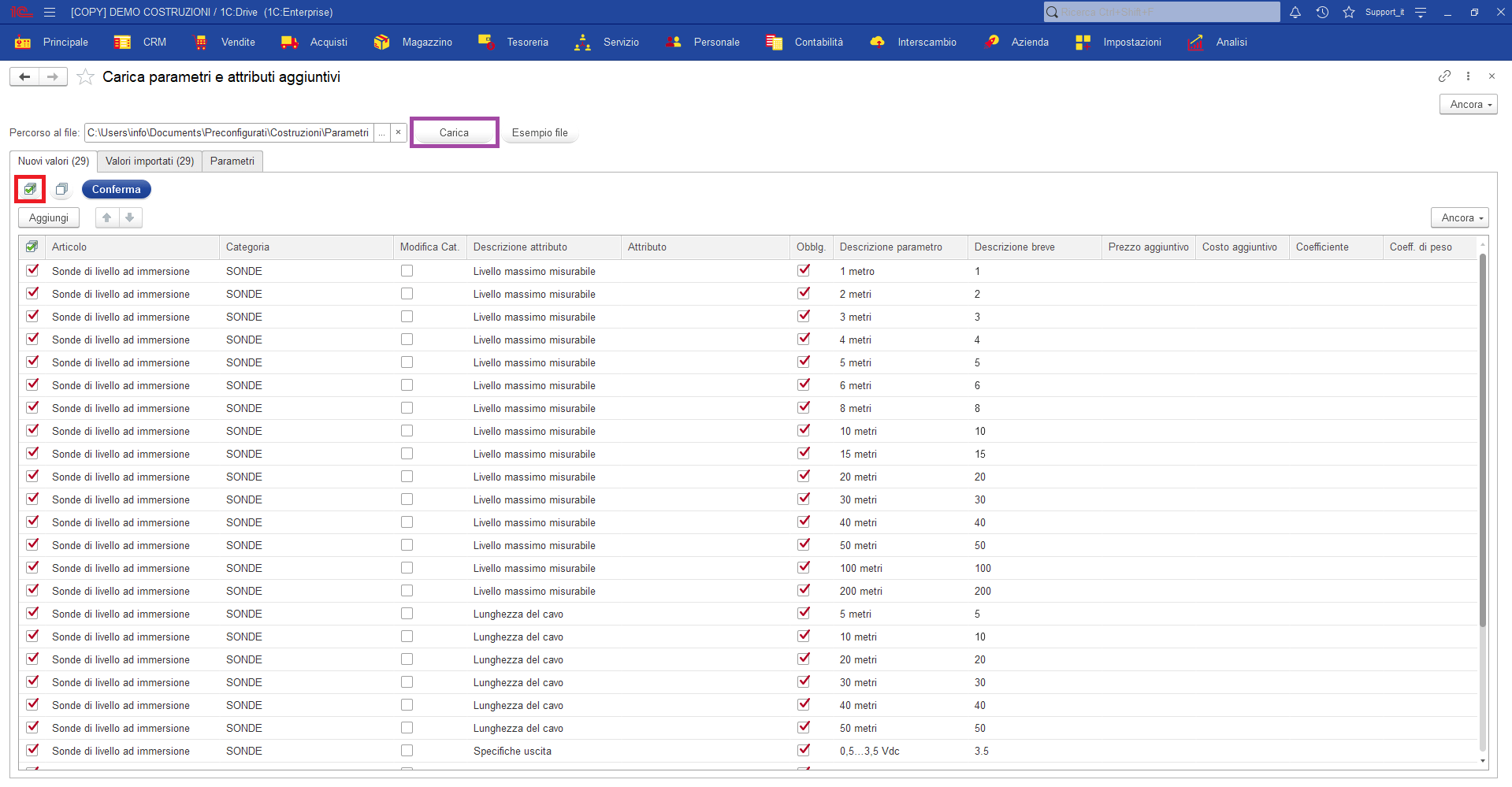The image size is (1512, 787).
Task: Click the Percorso al file input
Action: (228, 132)
